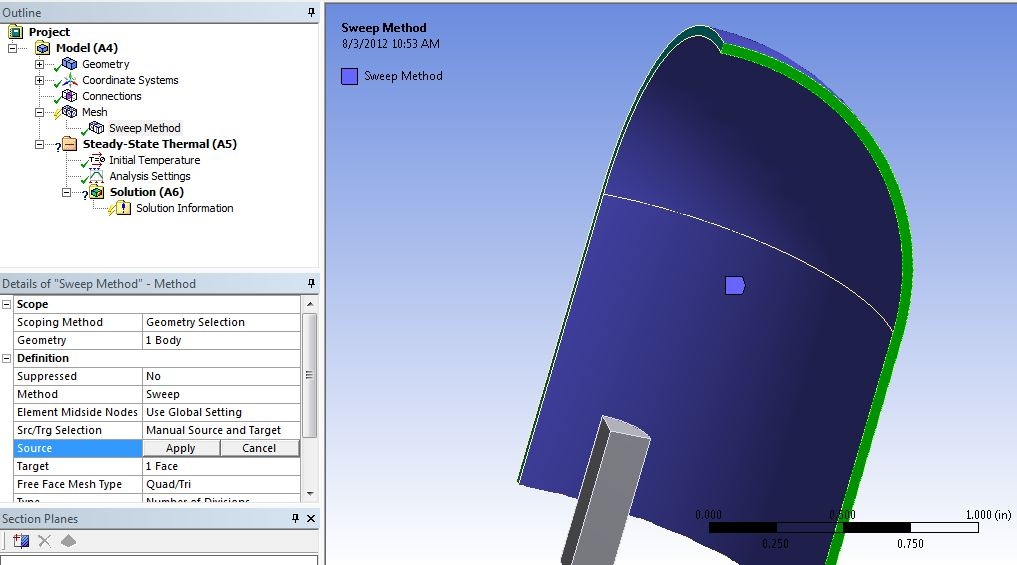Click the Scoping Method value Geometry Selection
The image size is (1017, 565).
coord(221,322)
